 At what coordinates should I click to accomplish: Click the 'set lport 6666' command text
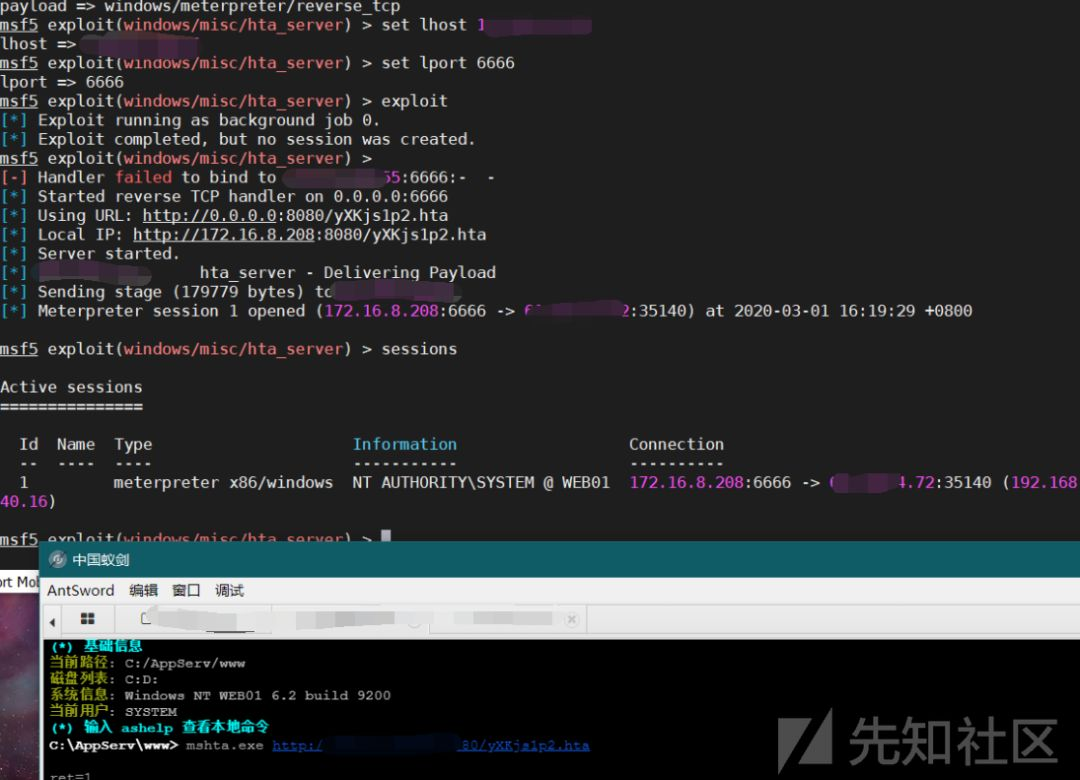click(448, 63)
